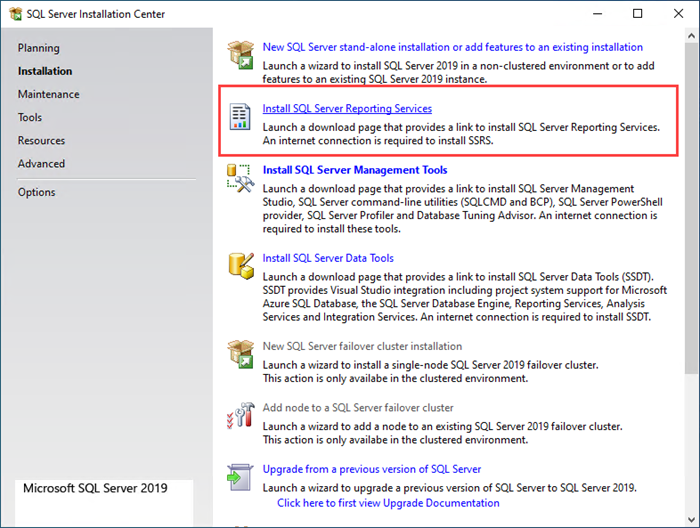This screenshot has width=700, height=528.
Task: Go to the Maintenance section
Action: coord(49,94)
